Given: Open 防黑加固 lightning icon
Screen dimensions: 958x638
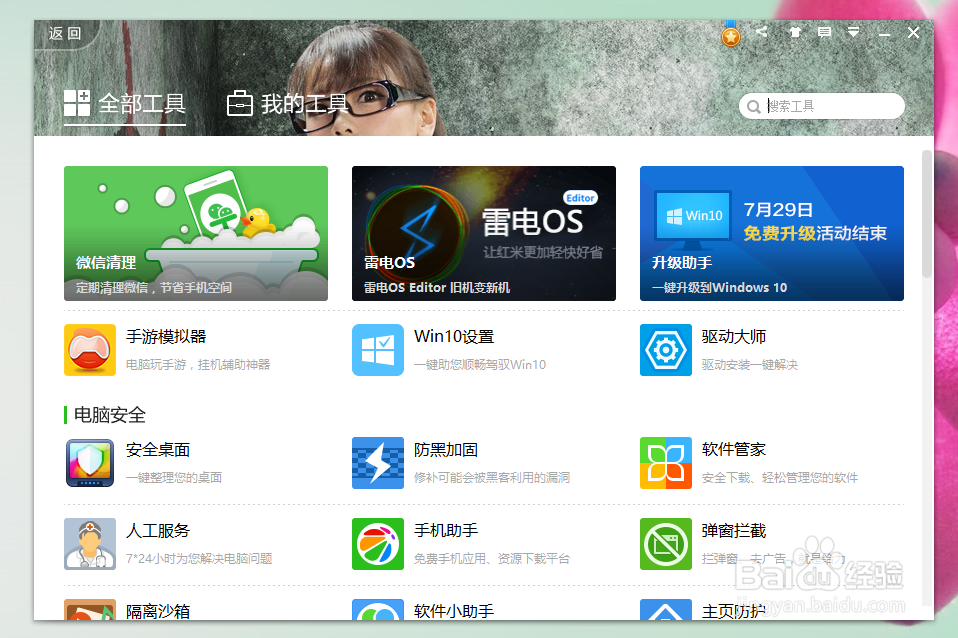Looking at the screenshot, I should [378, 463].
